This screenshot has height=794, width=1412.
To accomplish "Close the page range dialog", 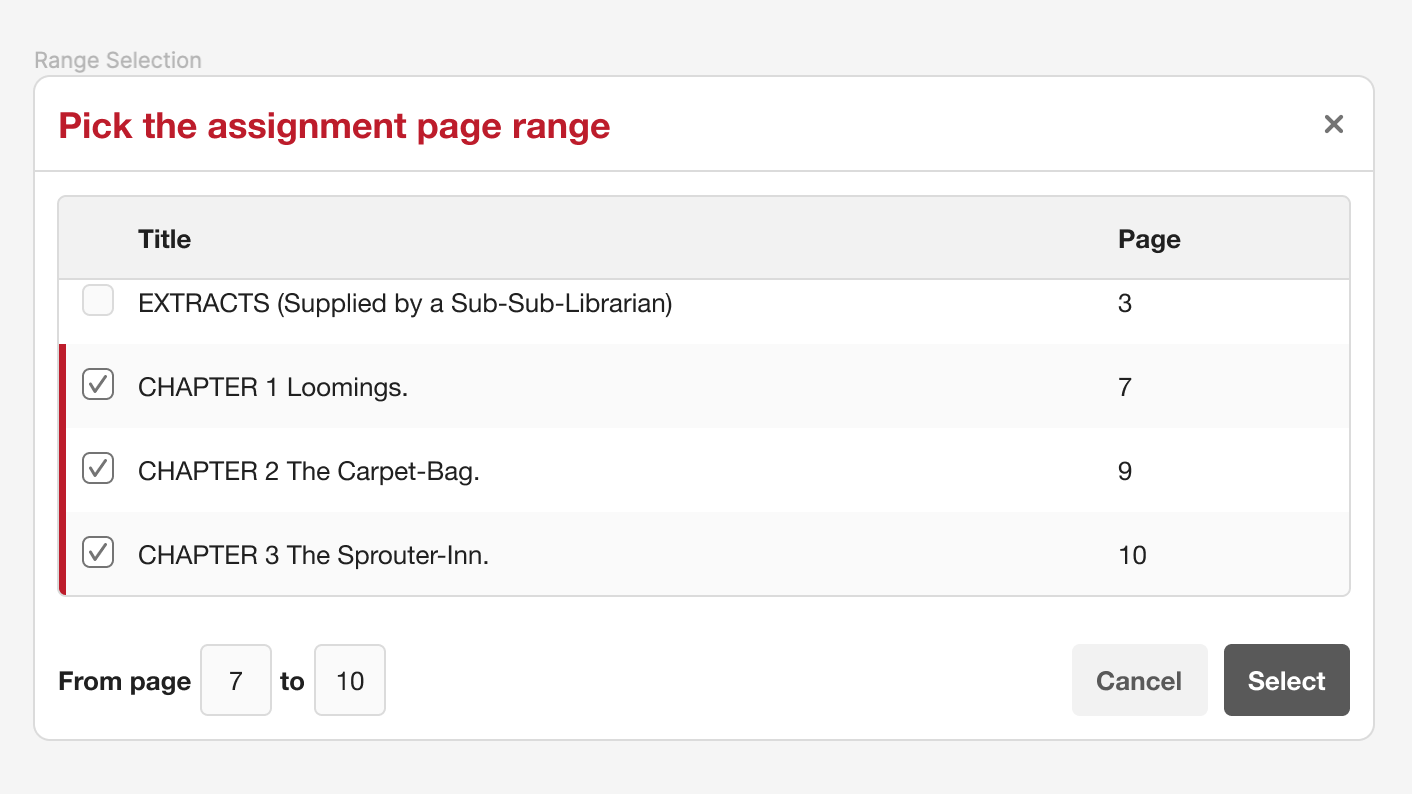I will (1334, 123).
